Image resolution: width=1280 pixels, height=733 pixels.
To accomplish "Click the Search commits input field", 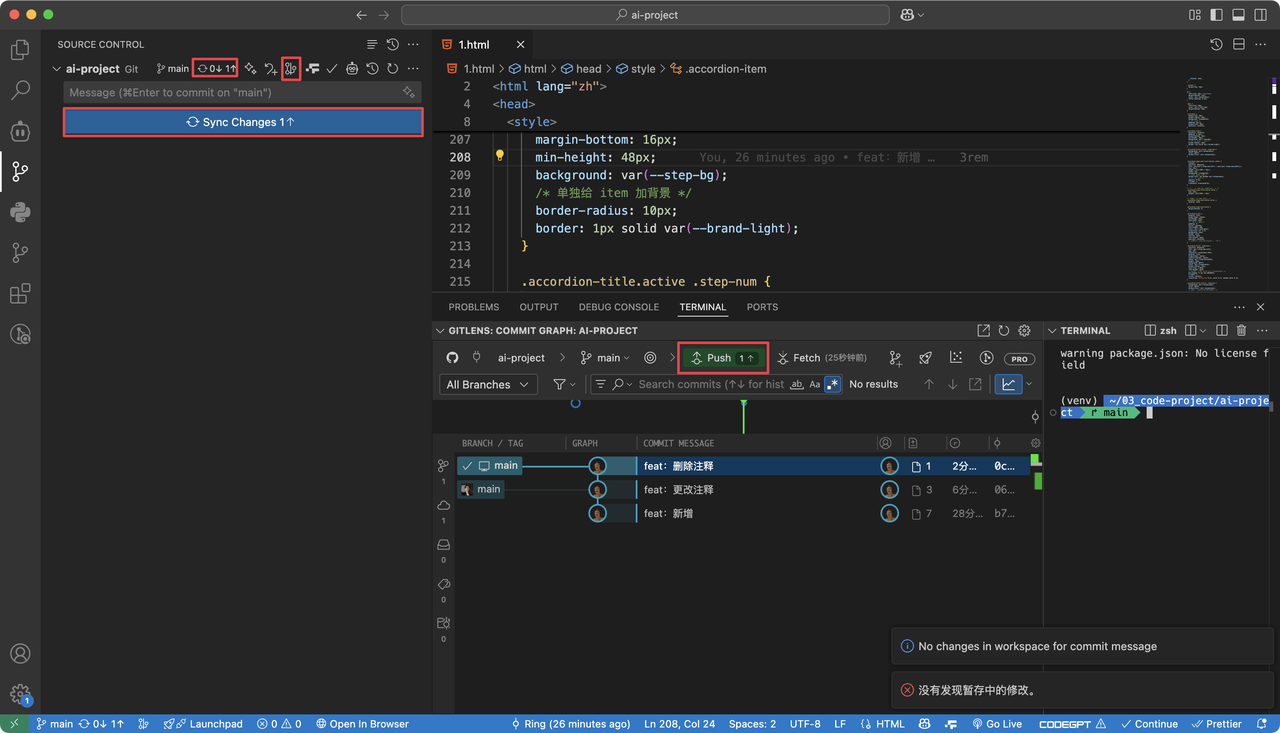I will pos(711,384).
